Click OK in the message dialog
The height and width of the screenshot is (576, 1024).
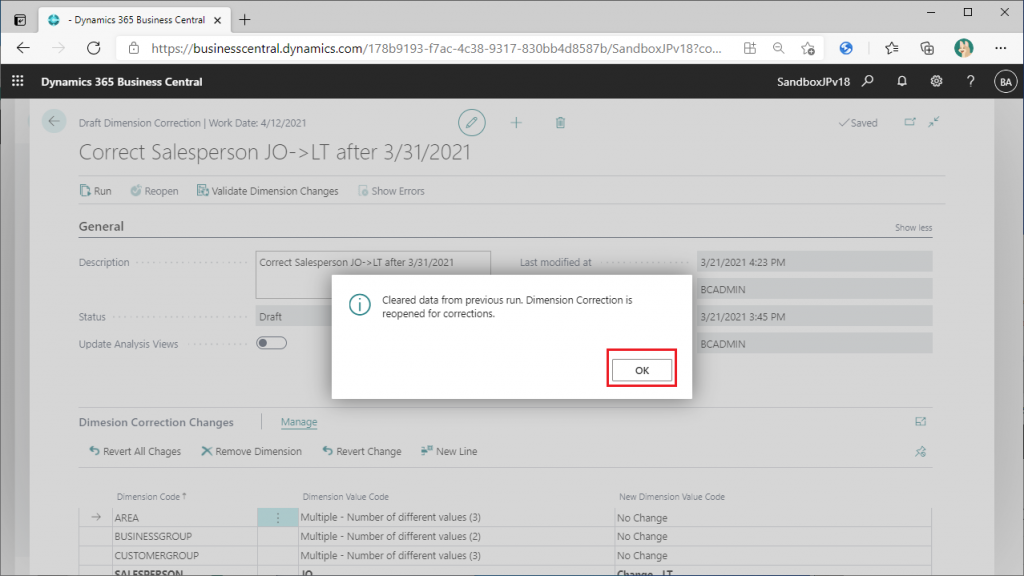[x=642, y=370]
